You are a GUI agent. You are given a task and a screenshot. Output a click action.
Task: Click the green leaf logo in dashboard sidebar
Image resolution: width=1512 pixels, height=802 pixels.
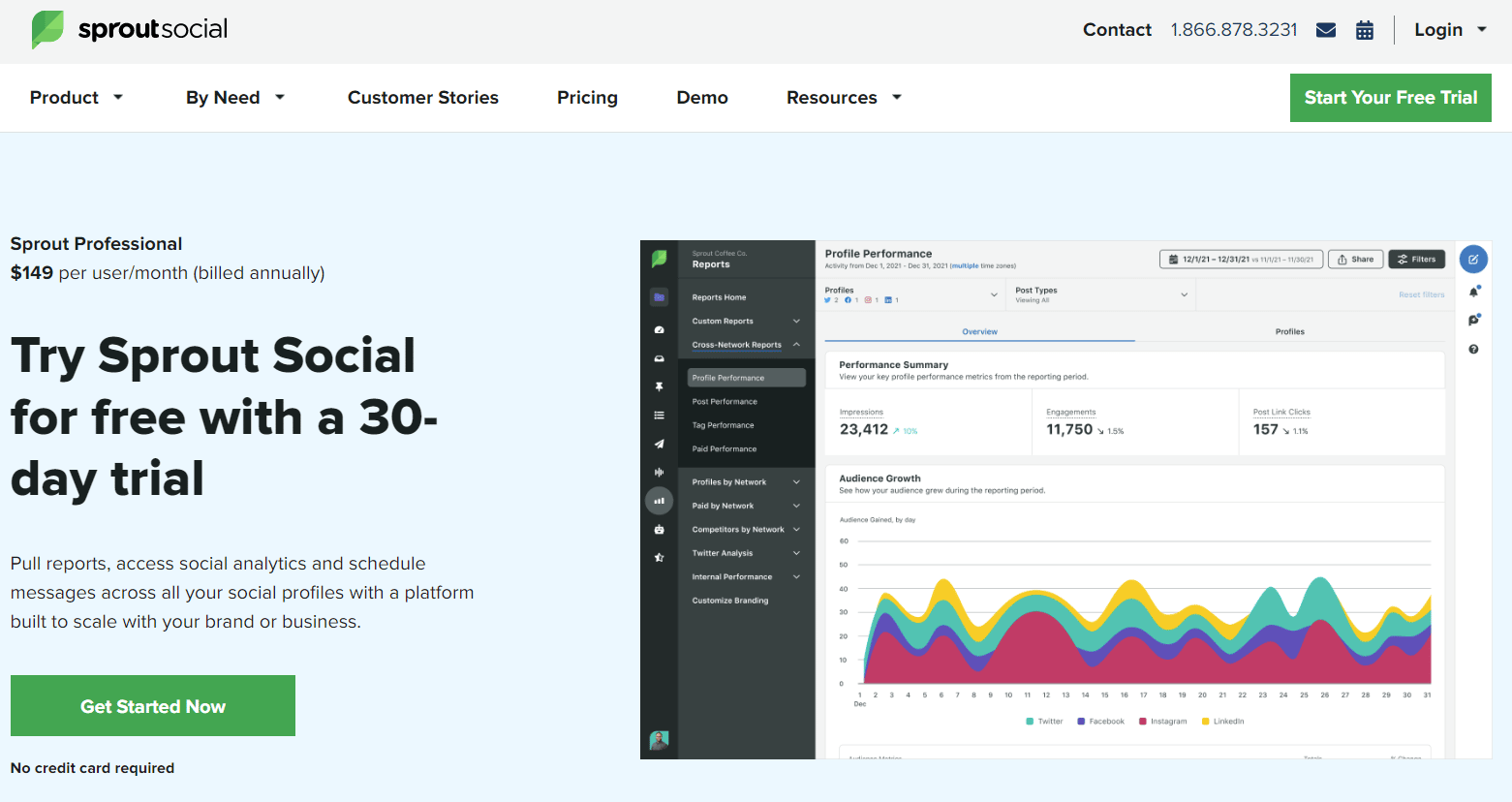pos(660,259)
